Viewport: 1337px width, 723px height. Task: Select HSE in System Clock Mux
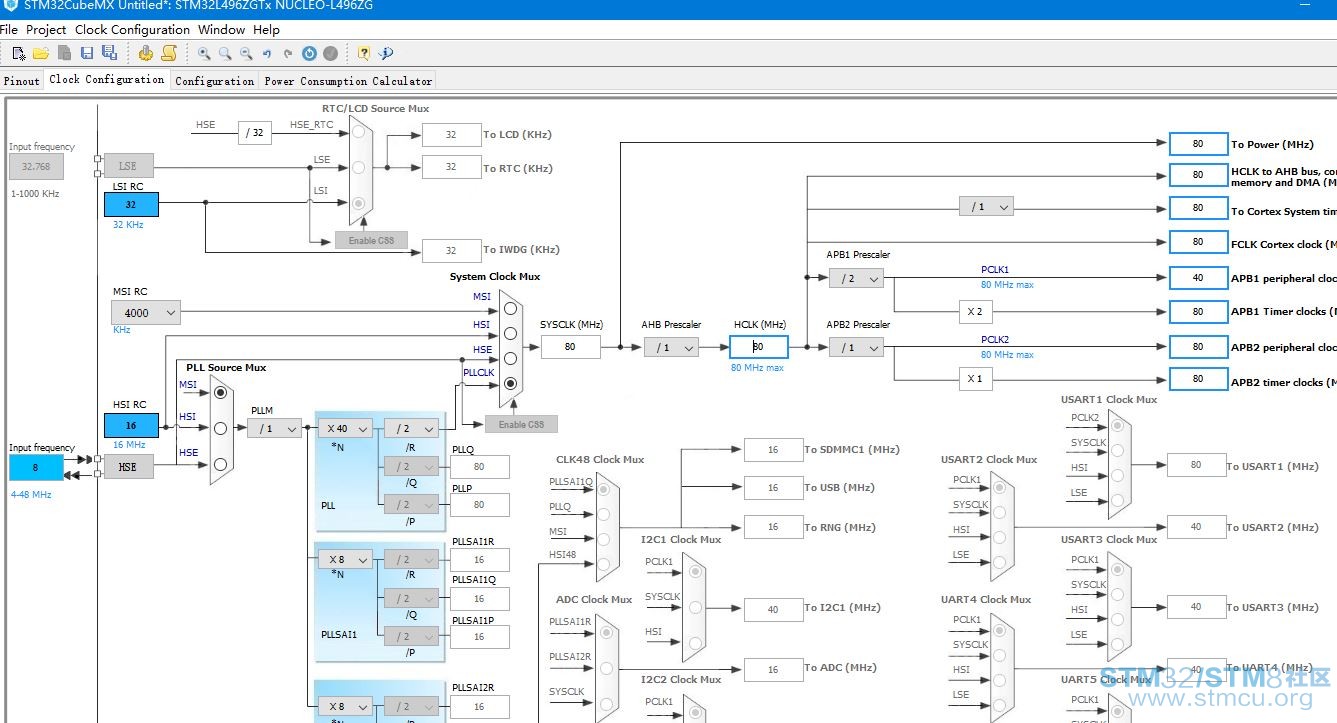511,358
